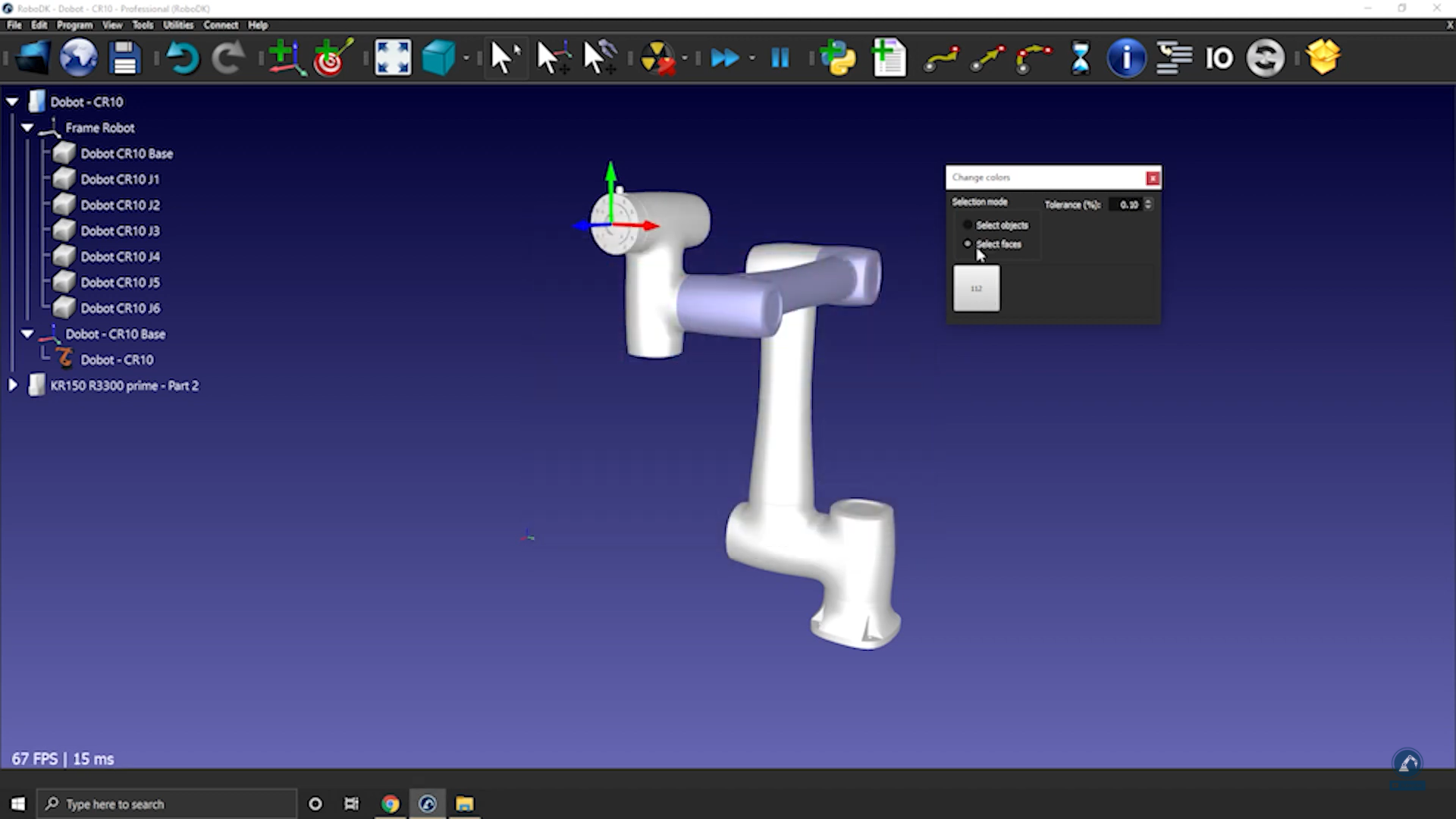Collapse the Dobot - CR10 Base frame
This screenshot has height=819, width=1456.
click(27, 334)
